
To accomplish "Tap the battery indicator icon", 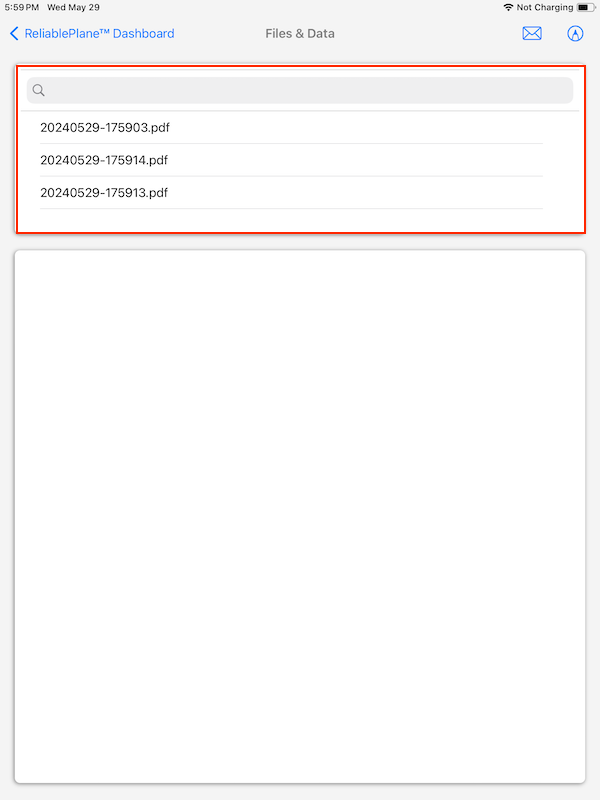I will coord(585,8).
